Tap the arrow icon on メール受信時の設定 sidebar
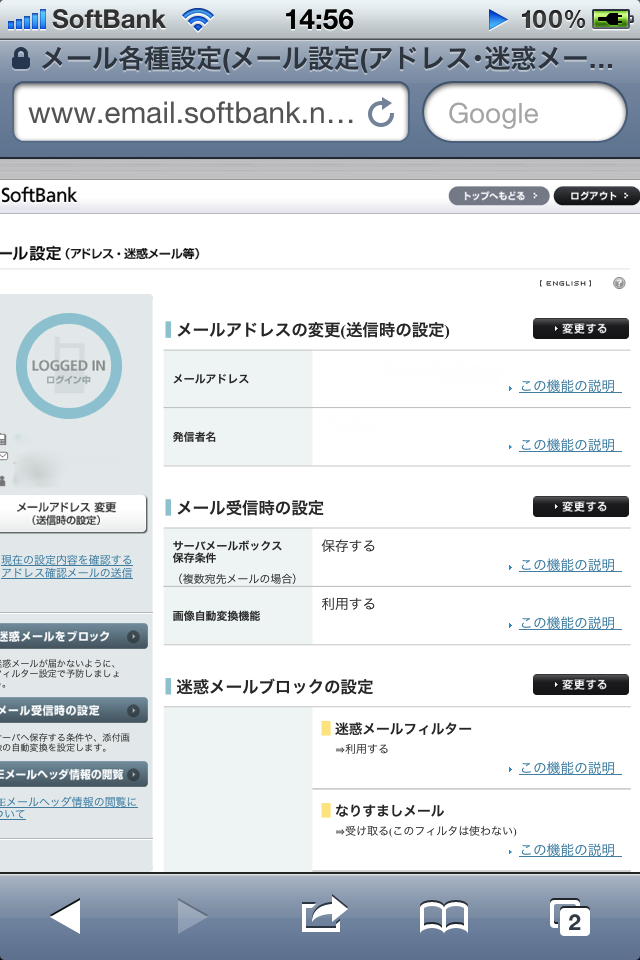Image resolution: width=640 pixels, height=960 pixels. pos(133,711)
